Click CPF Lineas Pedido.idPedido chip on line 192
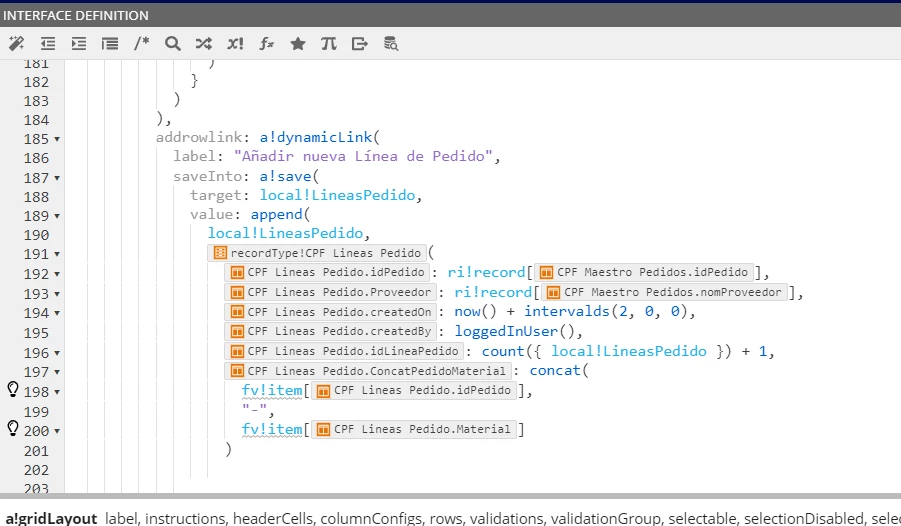Viewport: 901px width, 526px height. (328, 272)
